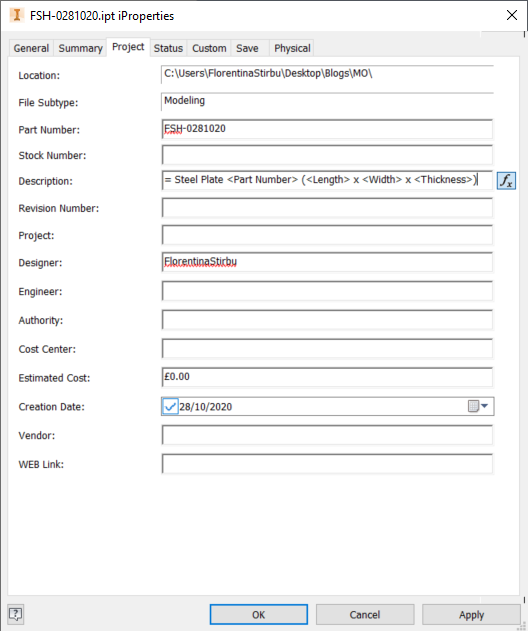This screenshot has width=528, height=631.
Task: Open the calendar picker for Creation Date
Action: [x=478, y=406]
